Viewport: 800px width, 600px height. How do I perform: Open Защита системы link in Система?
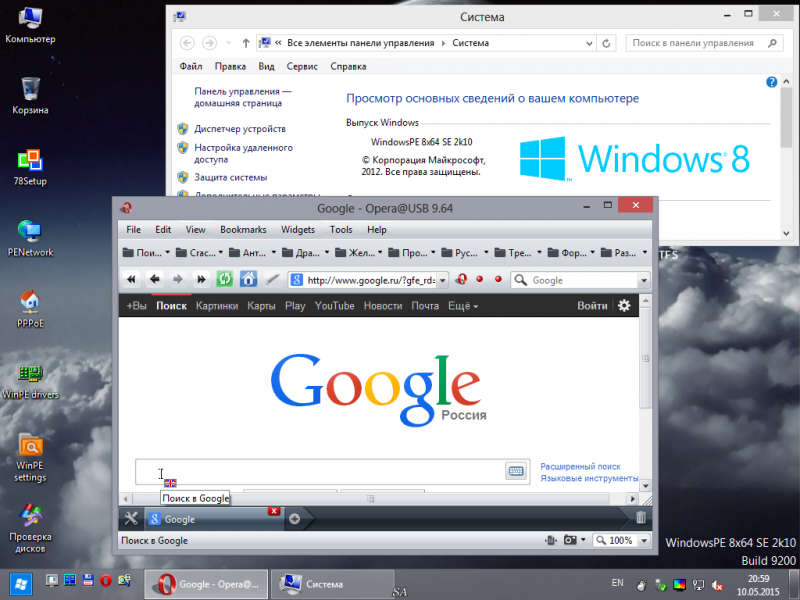[231, 177]
